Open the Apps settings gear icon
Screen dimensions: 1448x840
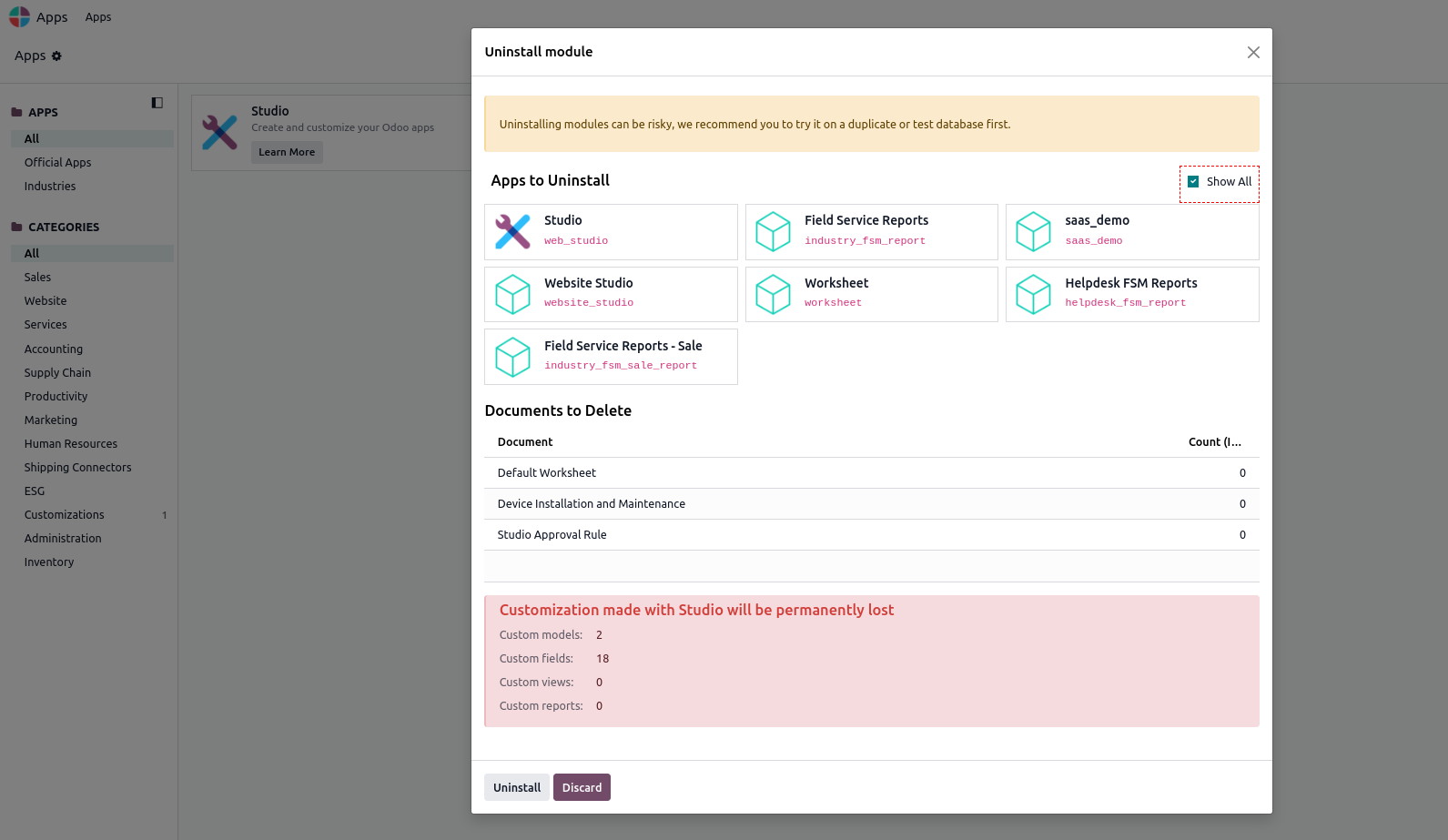tap(56, 56)
